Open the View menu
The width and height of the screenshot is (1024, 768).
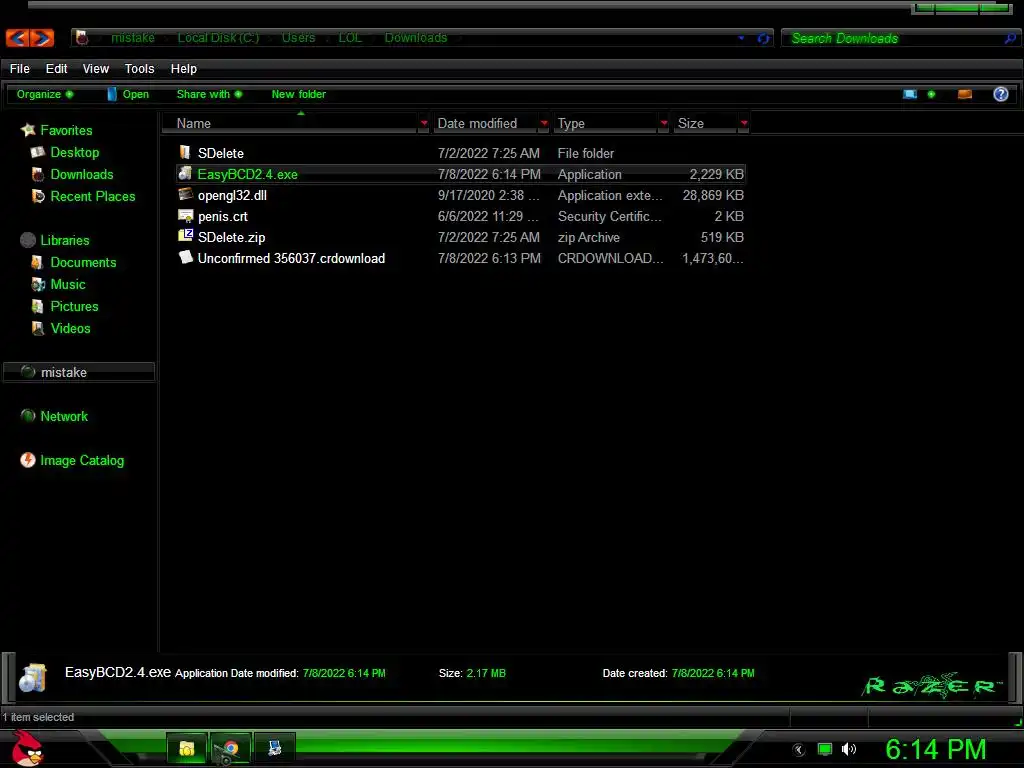[95, 69]
